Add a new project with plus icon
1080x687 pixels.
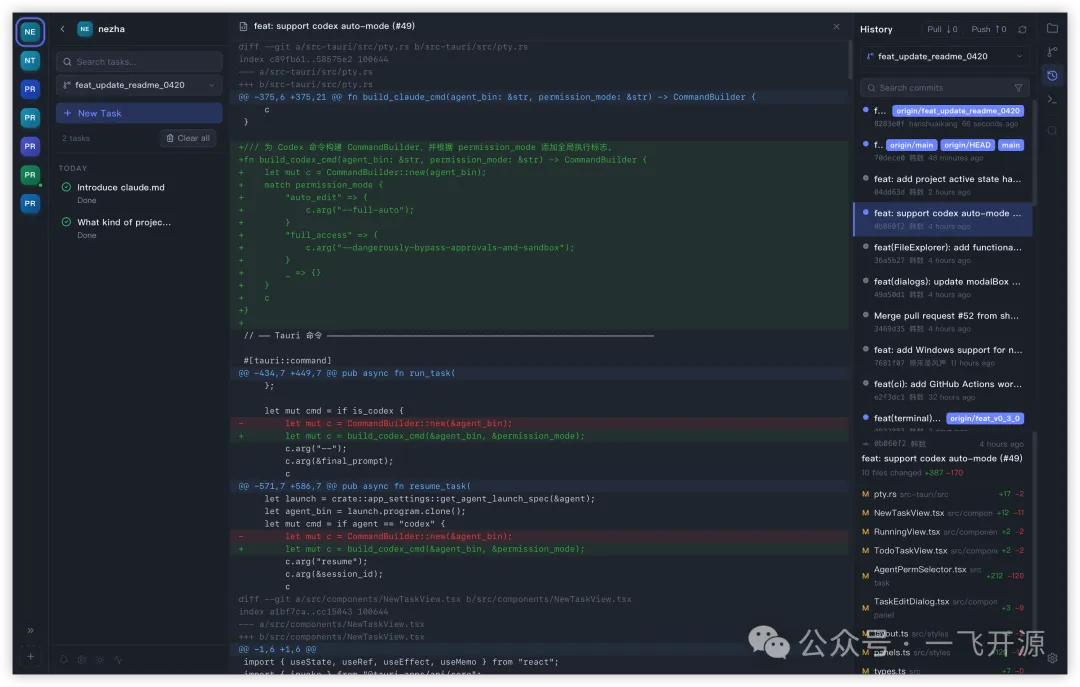point(30,657)
